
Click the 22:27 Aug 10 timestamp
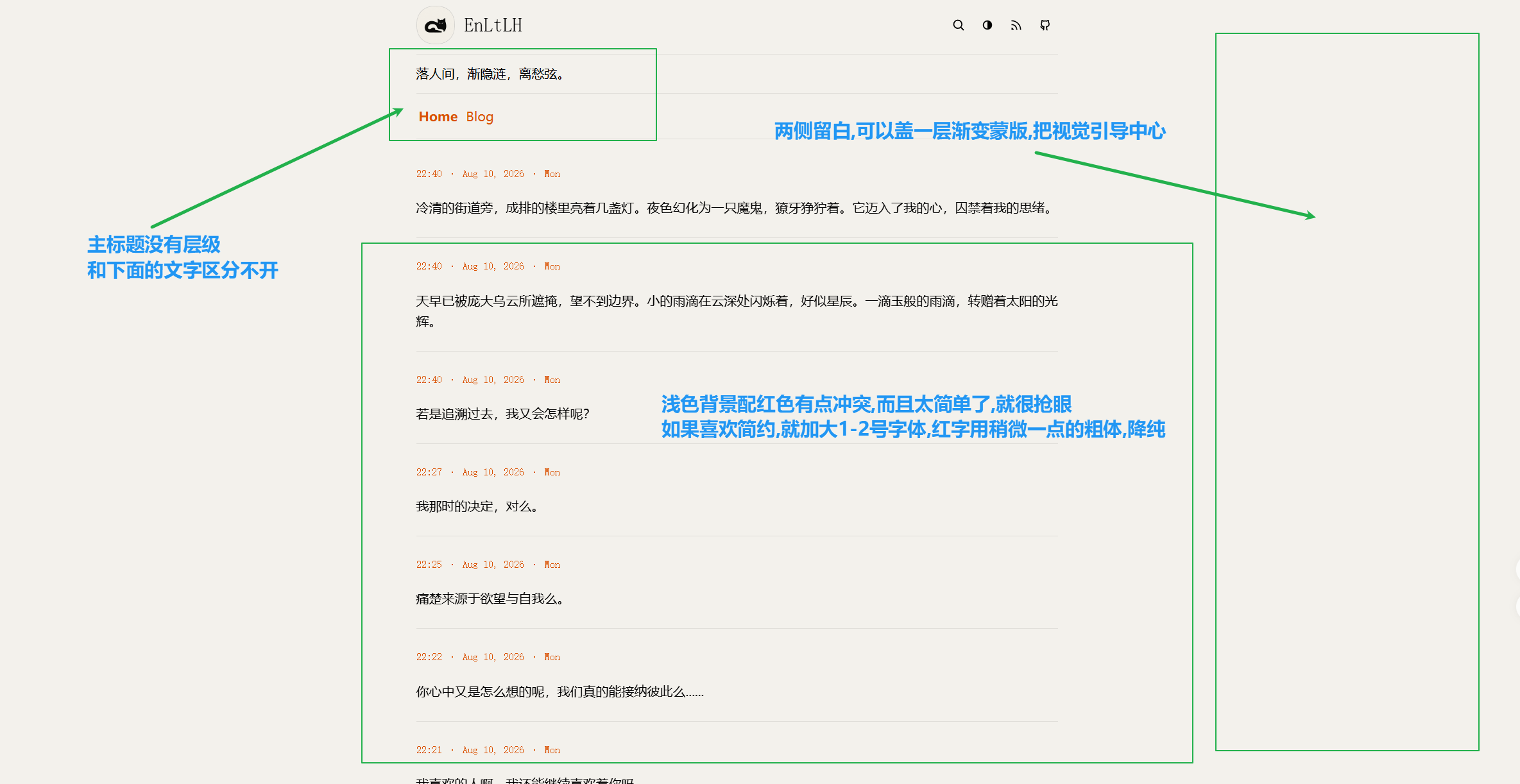[x=488, y=472]
